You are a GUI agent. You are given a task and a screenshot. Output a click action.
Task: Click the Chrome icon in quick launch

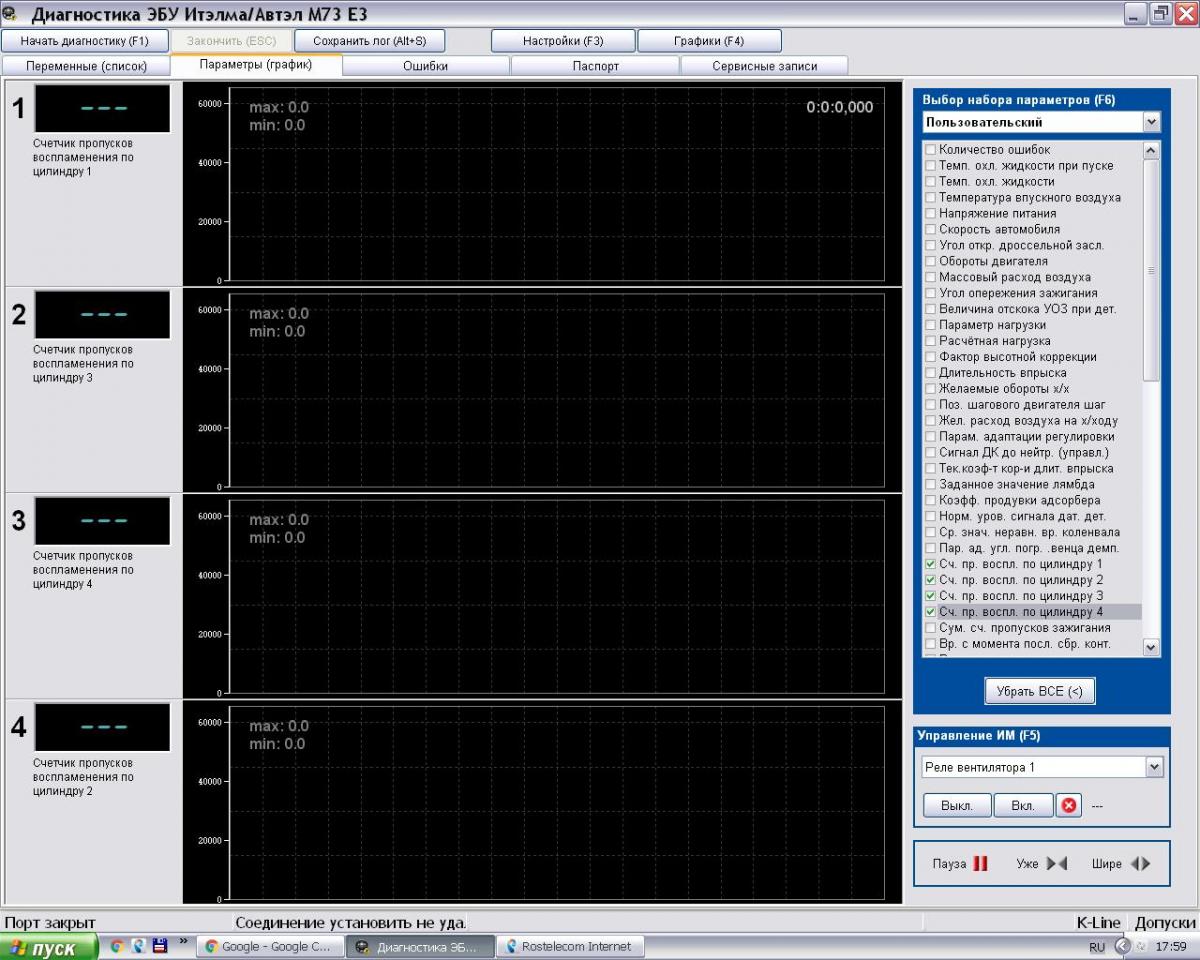pyautogui.click(x=117, y=945)
